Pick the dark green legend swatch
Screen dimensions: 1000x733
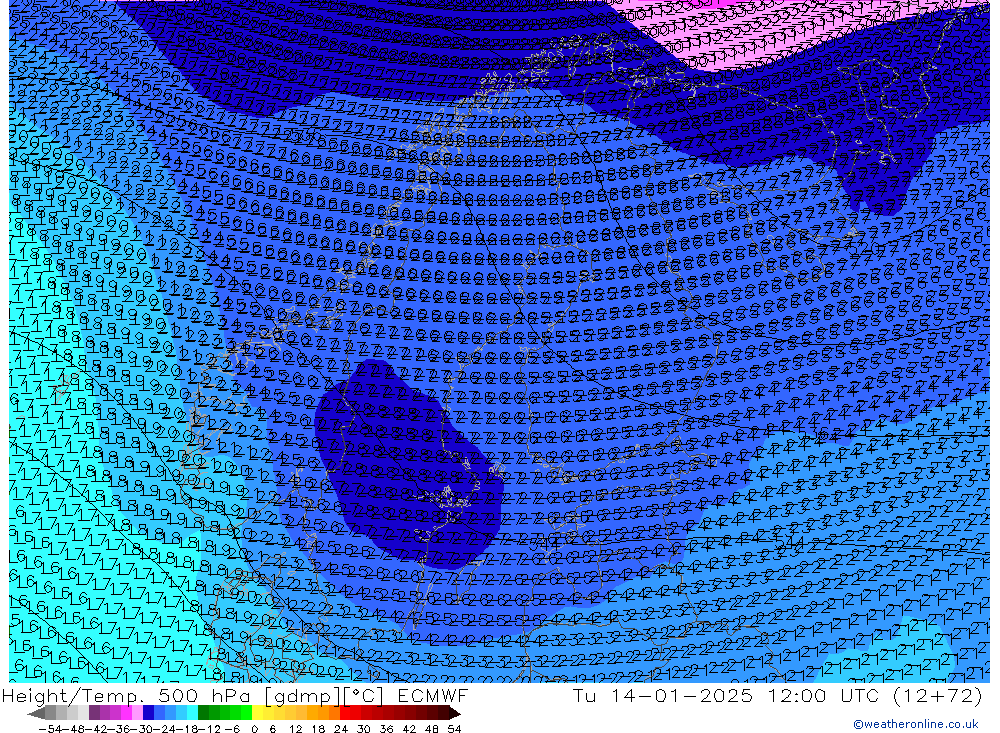coord(203,713)
